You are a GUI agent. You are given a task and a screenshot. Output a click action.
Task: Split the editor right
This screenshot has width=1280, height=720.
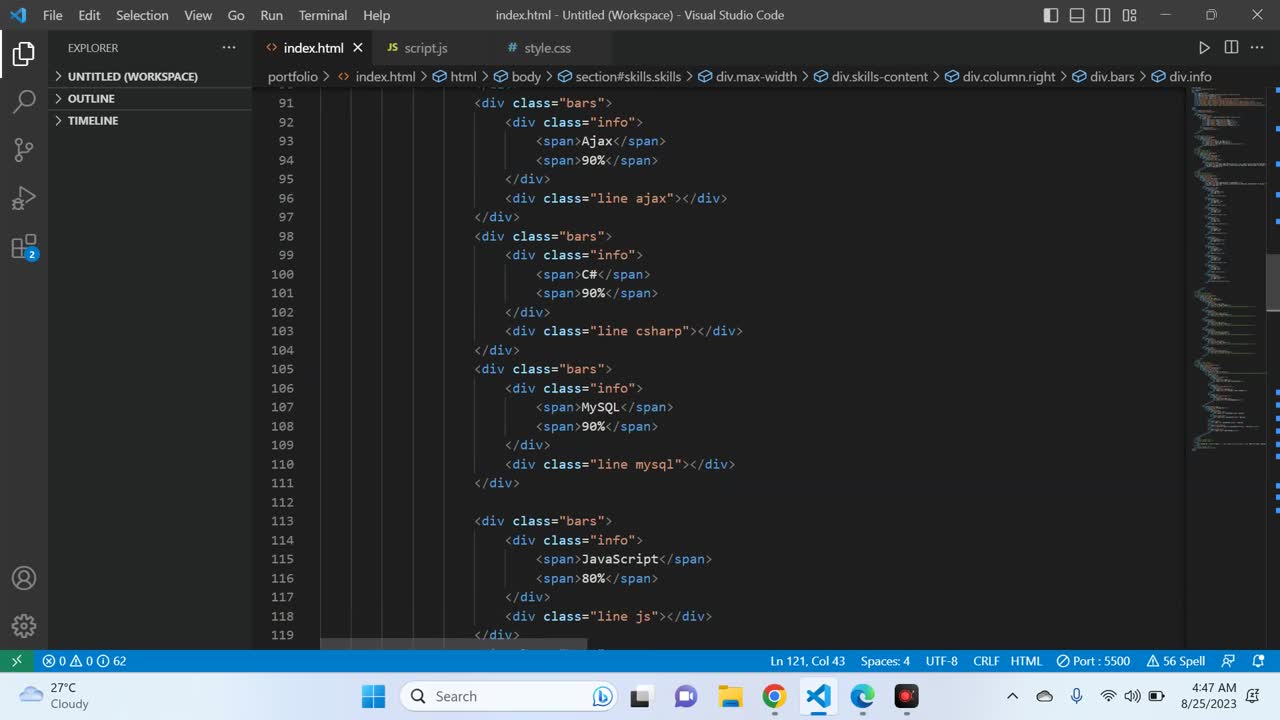1231,48
